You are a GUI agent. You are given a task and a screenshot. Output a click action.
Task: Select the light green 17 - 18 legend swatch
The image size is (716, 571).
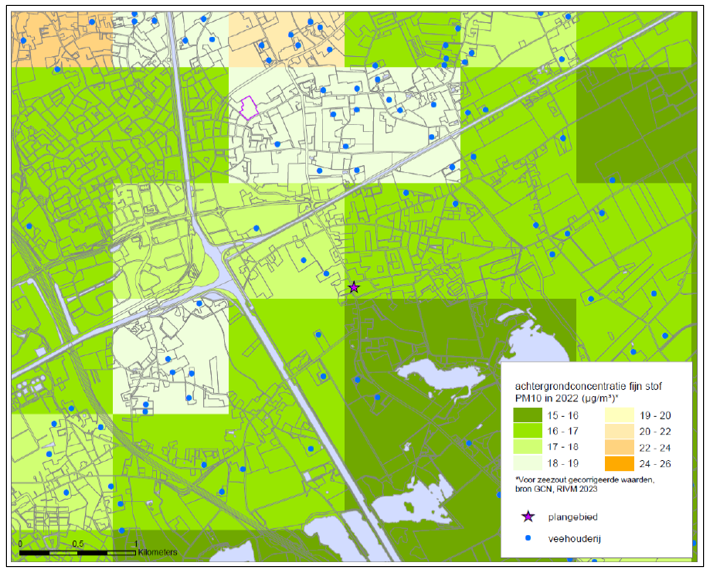(x=528, y=447)
